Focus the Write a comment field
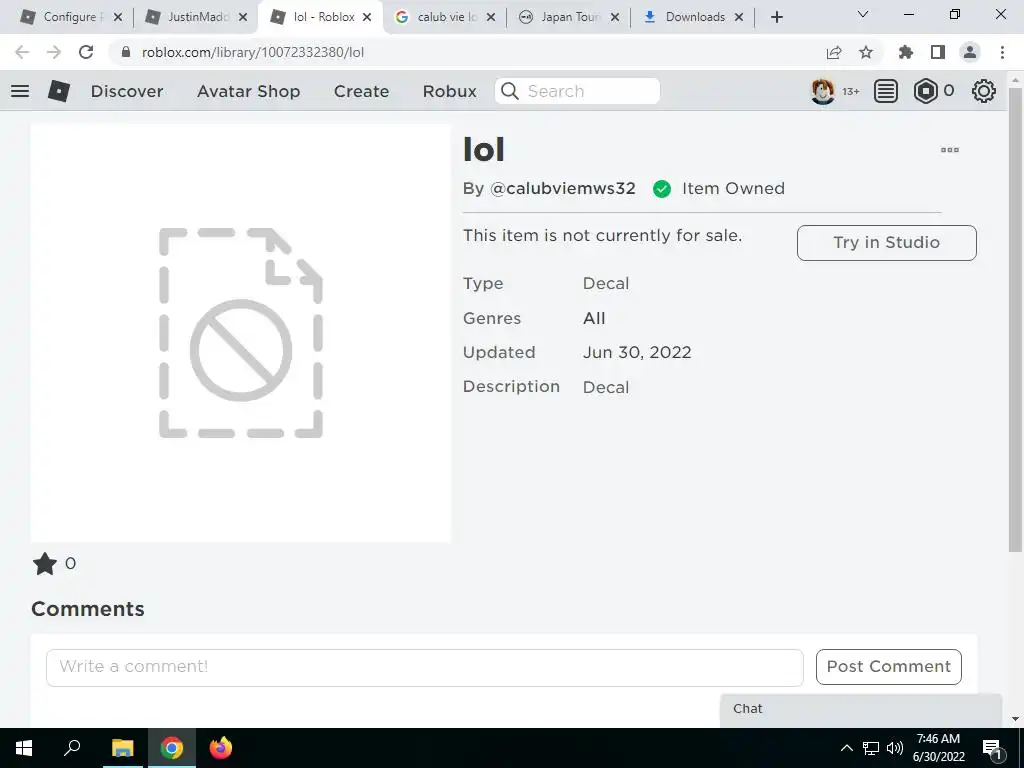The image size is (1024, 768). click(424, 667)
